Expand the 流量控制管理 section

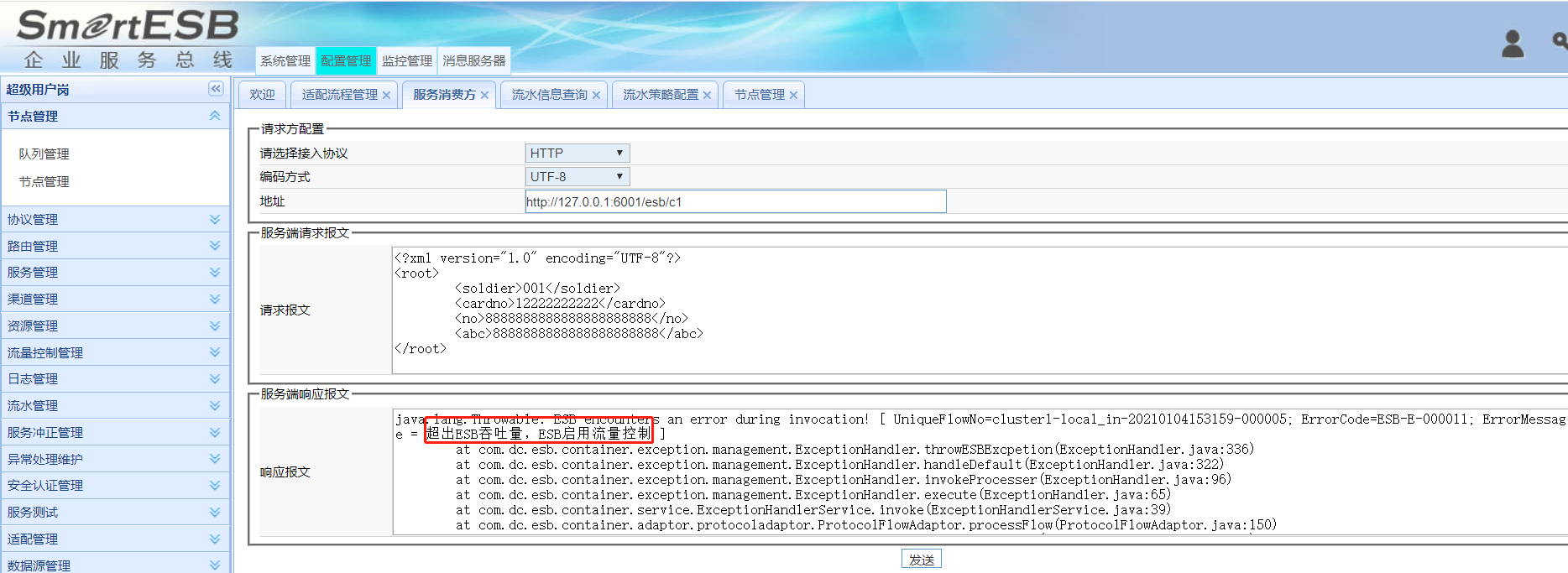(215, 352)
